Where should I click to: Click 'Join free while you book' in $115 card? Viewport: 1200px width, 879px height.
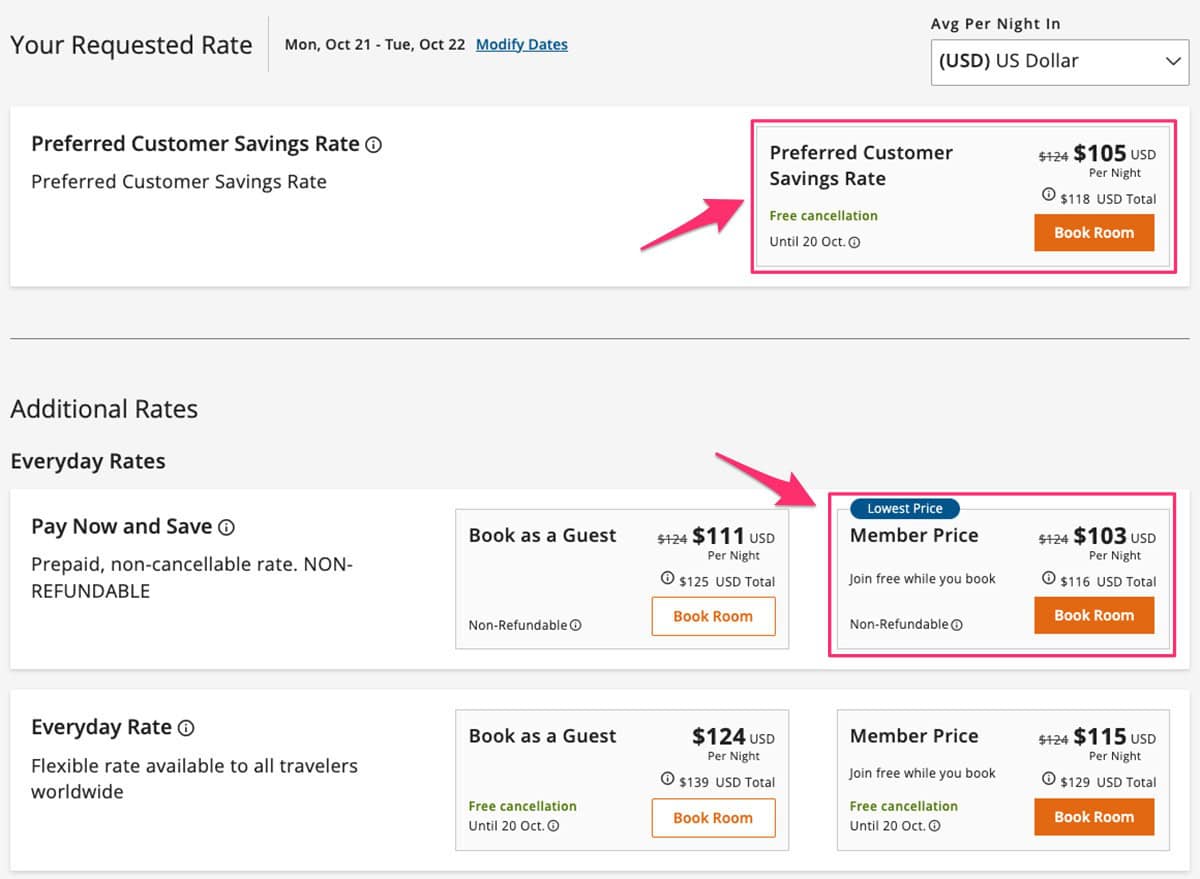tap(923, 773)
